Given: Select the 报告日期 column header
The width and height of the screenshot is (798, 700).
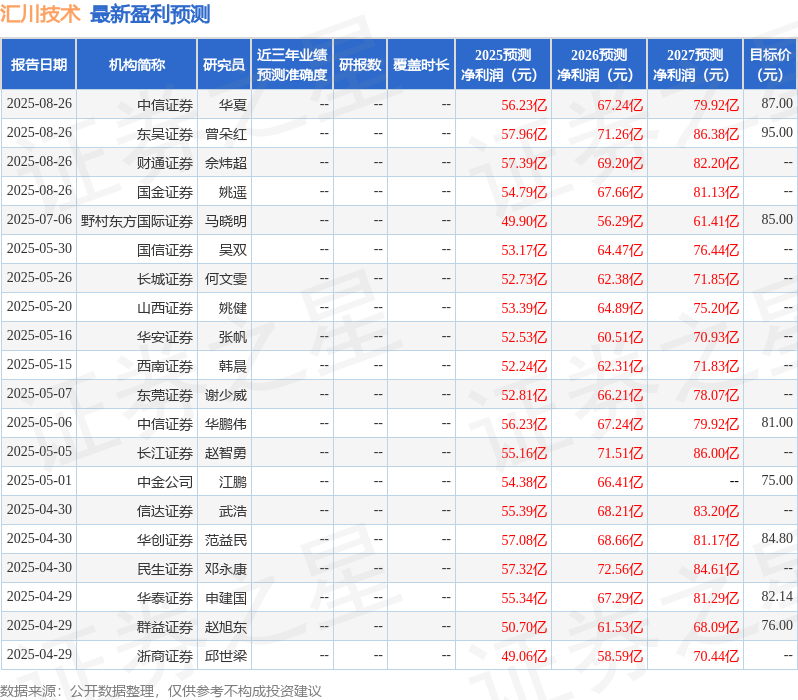Looking at the screenshot, I should tap(39, 65).
